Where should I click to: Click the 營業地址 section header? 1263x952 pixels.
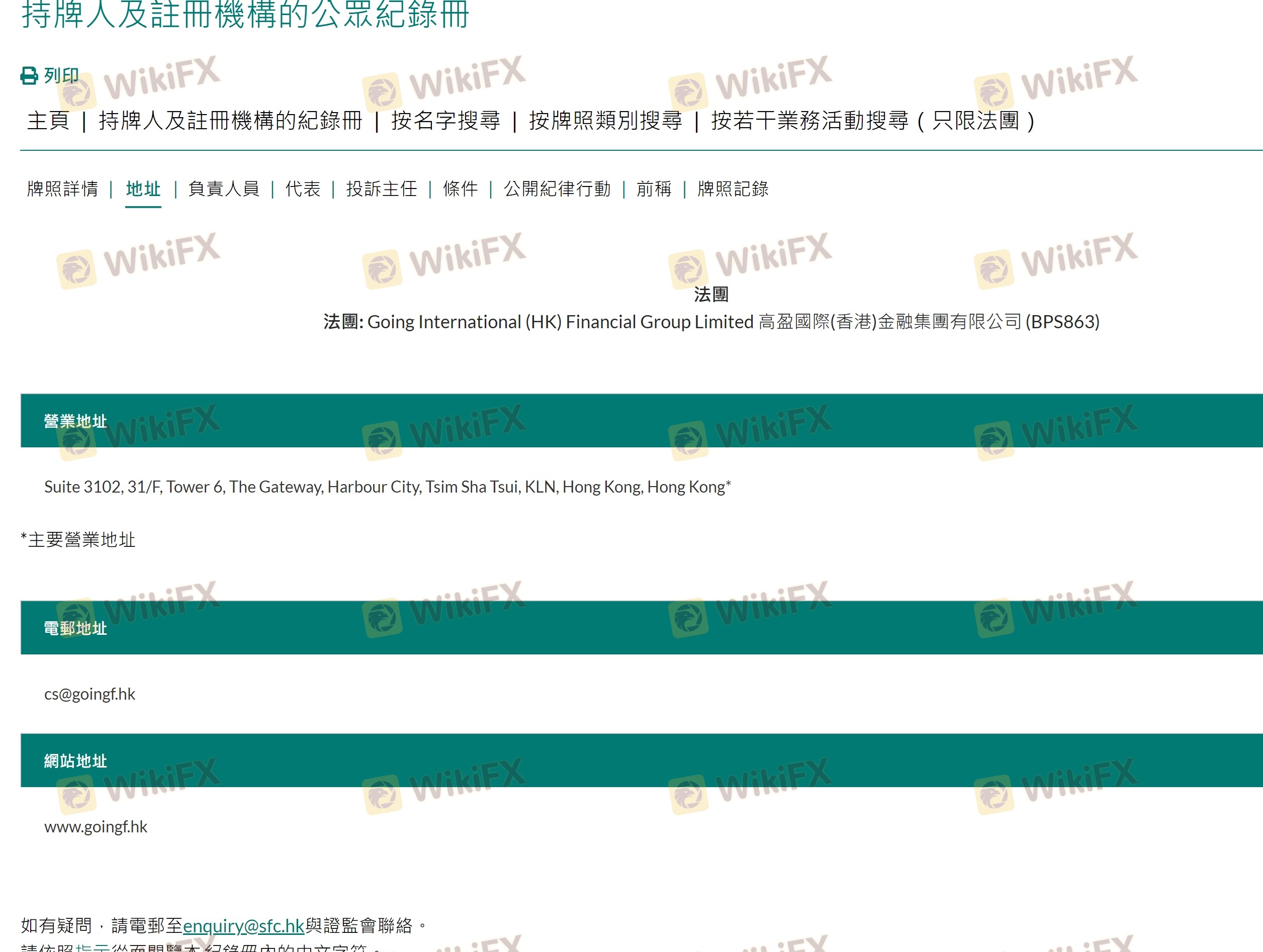click(x=75, y=421)
